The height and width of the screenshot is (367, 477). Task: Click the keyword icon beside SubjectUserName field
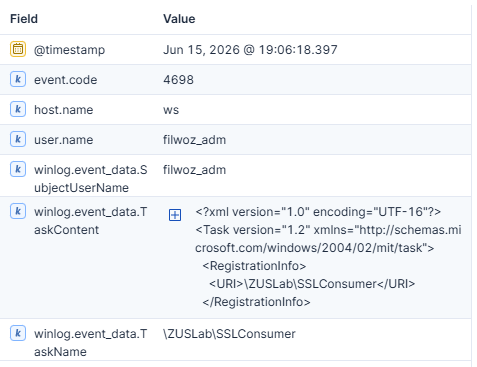pos(18,169)
